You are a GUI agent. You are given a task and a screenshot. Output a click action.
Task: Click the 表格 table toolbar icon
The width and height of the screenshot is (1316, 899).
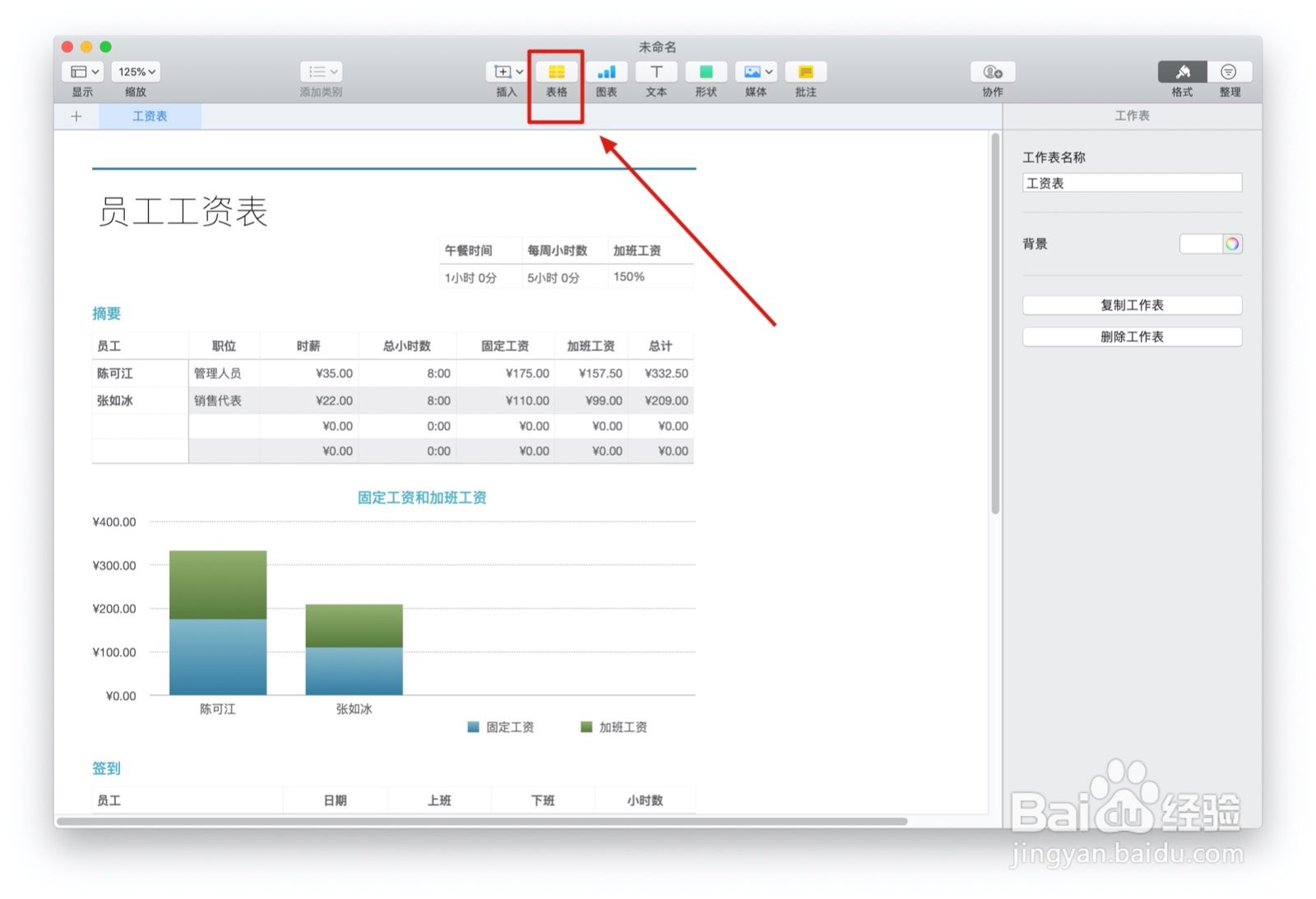(x=557, y=72)
